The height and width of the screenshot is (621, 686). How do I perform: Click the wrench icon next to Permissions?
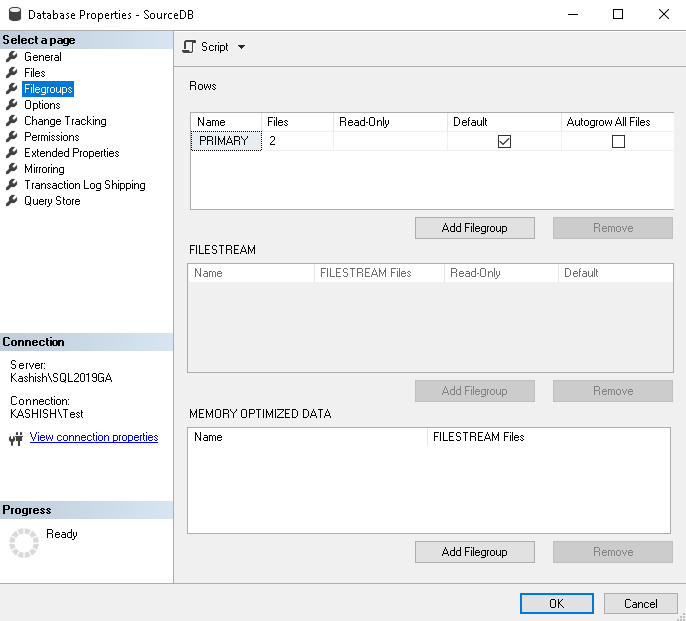(12, 137)
